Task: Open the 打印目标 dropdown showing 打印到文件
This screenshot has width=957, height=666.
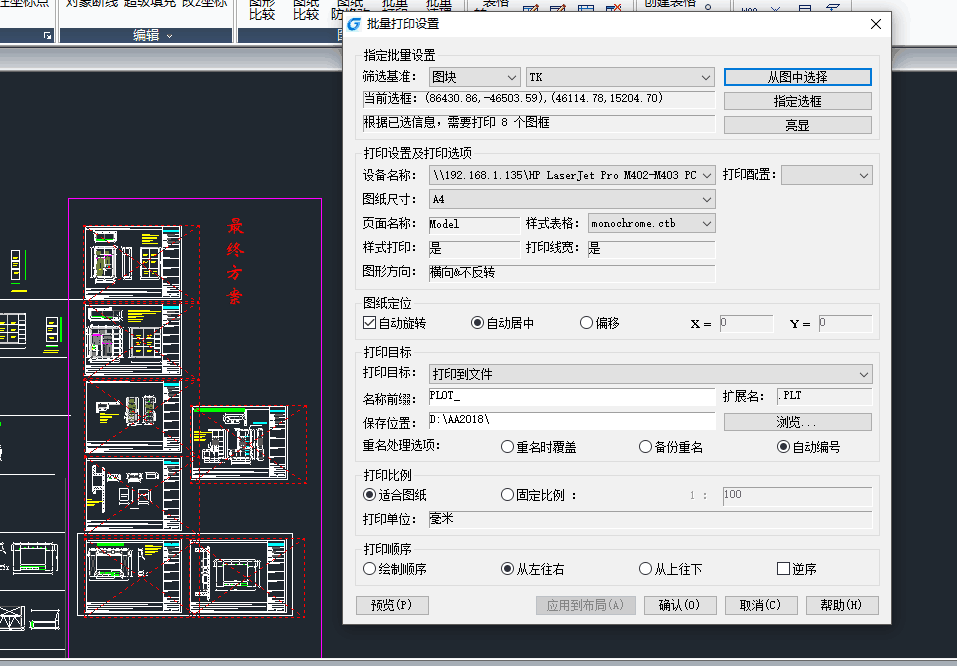Action: pos(651,374)
